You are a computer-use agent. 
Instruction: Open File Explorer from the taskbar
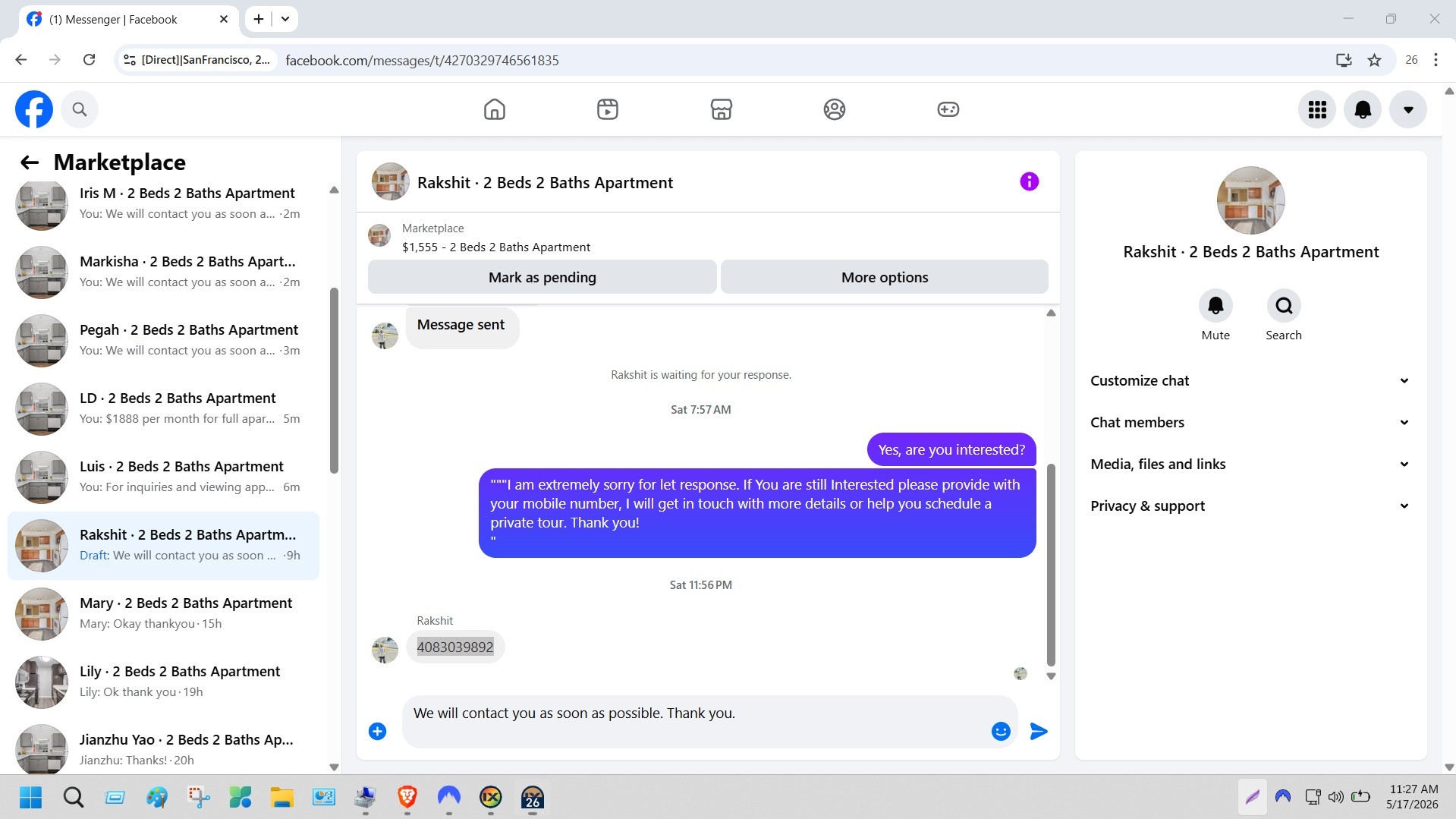click(282, 798)
